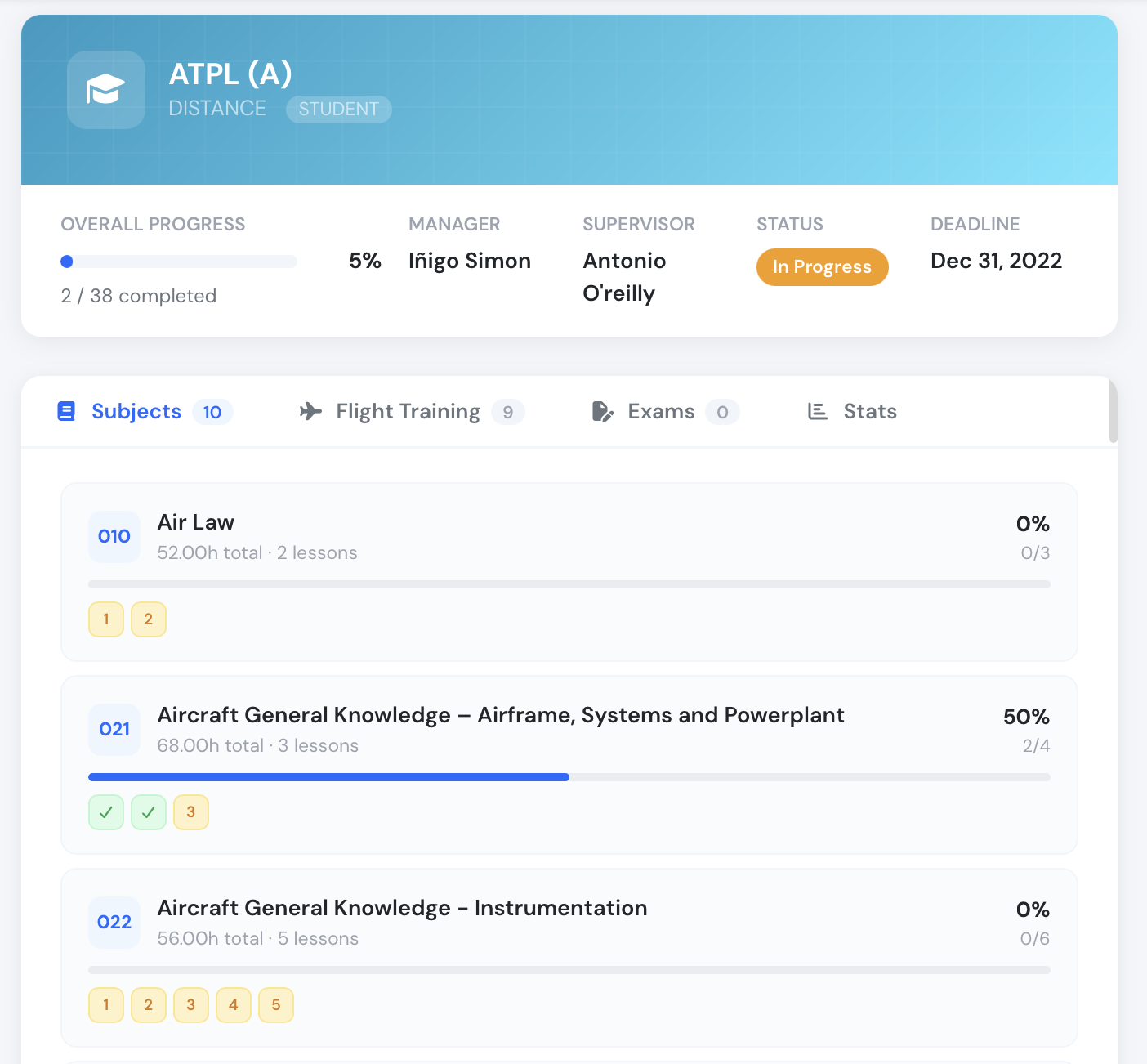Viewport: 1147px width, 1064px height.
Task: Click the 022 subject code badge
Action: tap(114, 922)
